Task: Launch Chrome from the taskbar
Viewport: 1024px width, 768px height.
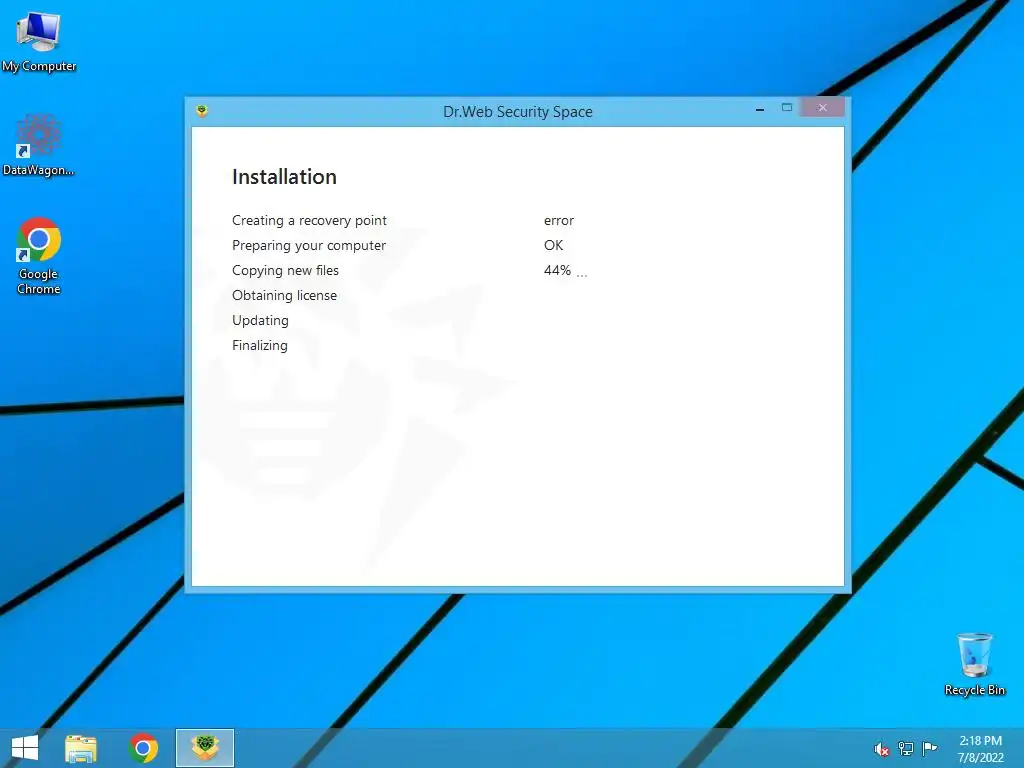Action: (143, 748)
